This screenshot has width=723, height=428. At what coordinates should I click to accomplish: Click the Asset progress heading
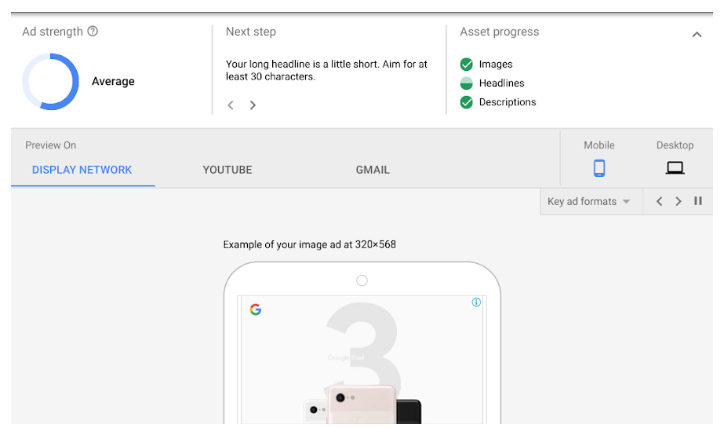tap(499, 32)
